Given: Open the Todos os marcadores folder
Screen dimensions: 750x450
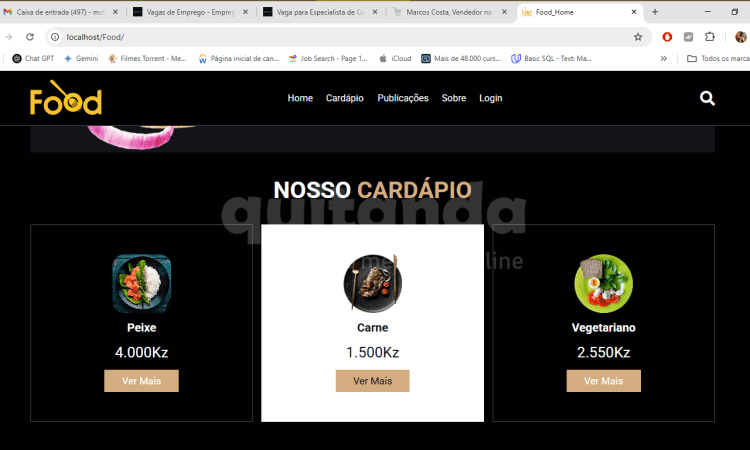Looking at the screenshot, I should point(718,58).
